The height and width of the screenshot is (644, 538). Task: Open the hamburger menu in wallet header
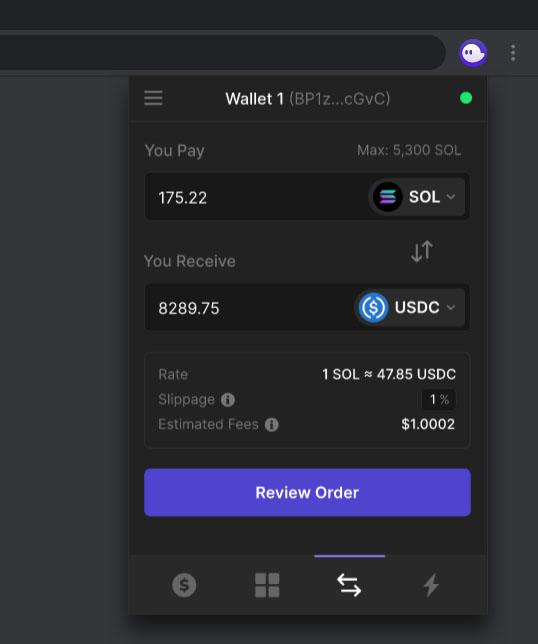tap(153, 98)
